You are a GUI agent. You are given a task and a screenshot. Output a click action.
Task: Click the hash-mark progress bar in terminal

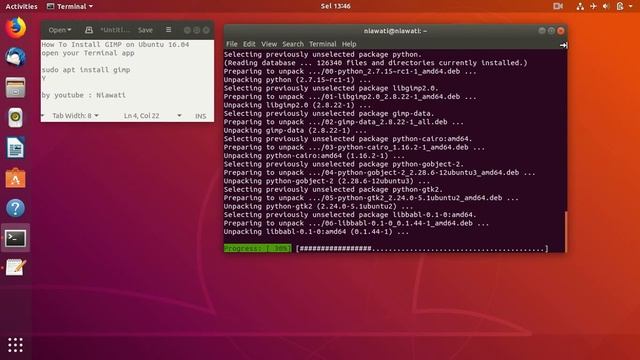coord(422,248)
